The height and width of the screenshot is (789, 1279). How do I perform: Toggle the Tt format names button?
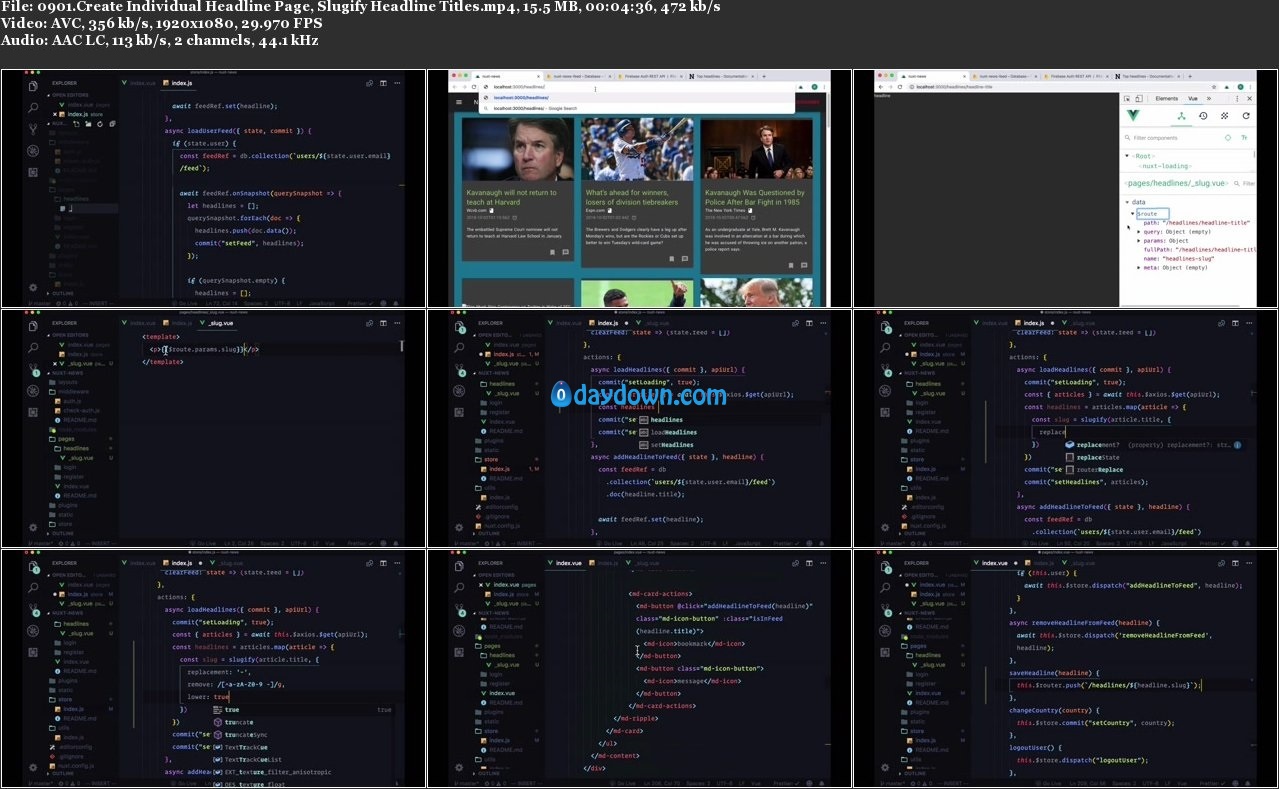coord(1245,138)
